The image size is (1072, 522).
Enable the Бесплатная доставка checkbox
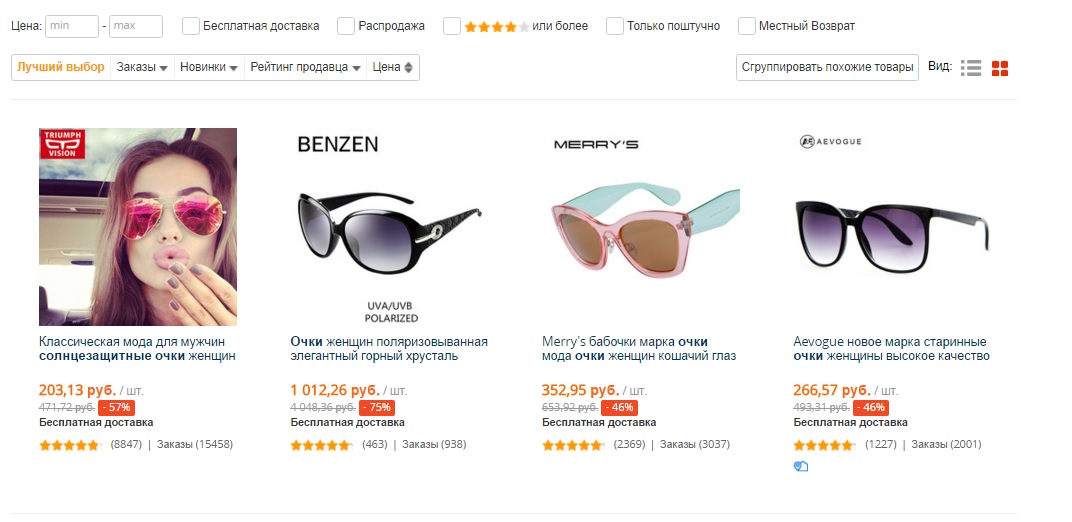191,26
